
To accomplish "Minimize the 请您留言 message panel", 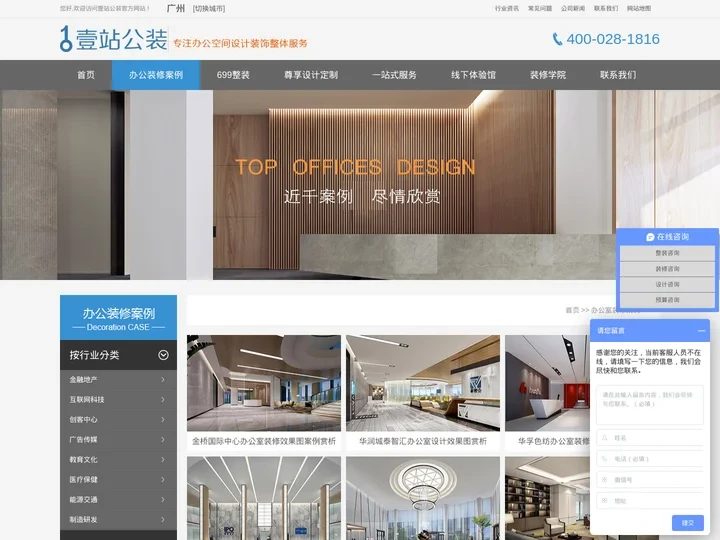I will (701, 331).
